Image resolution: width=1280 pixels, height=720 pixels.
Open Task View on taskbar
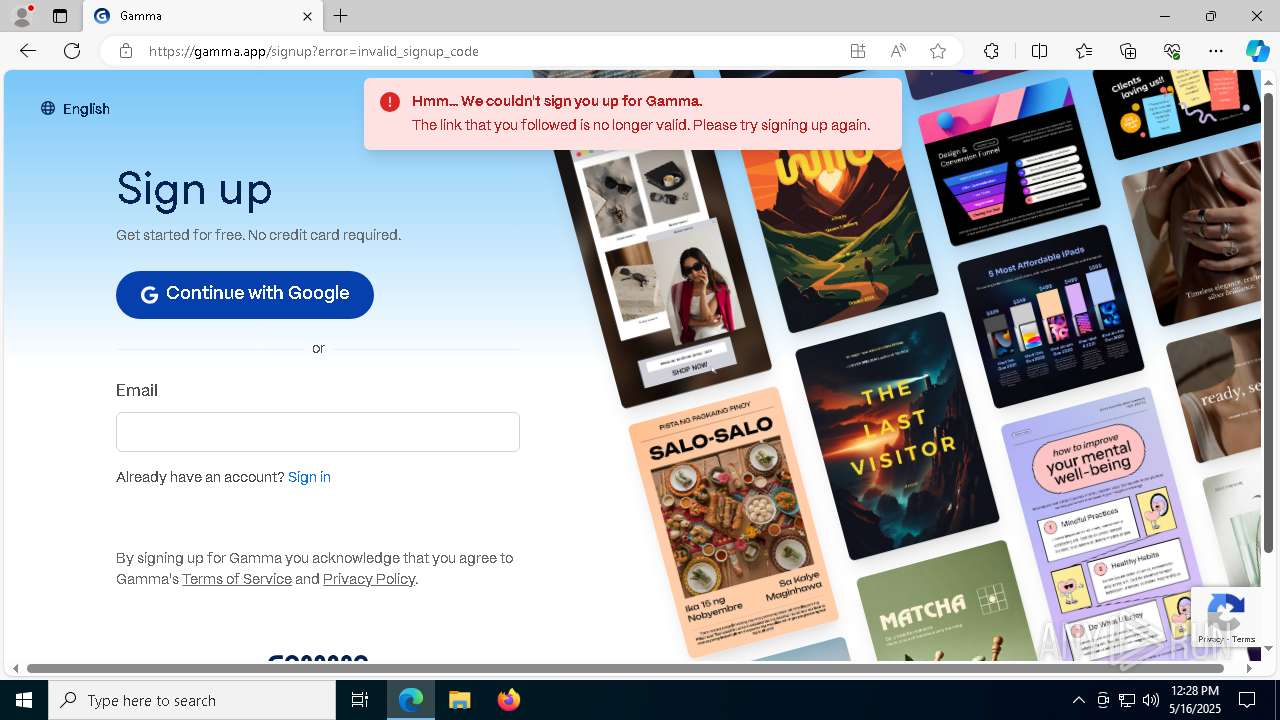[360, 700]
